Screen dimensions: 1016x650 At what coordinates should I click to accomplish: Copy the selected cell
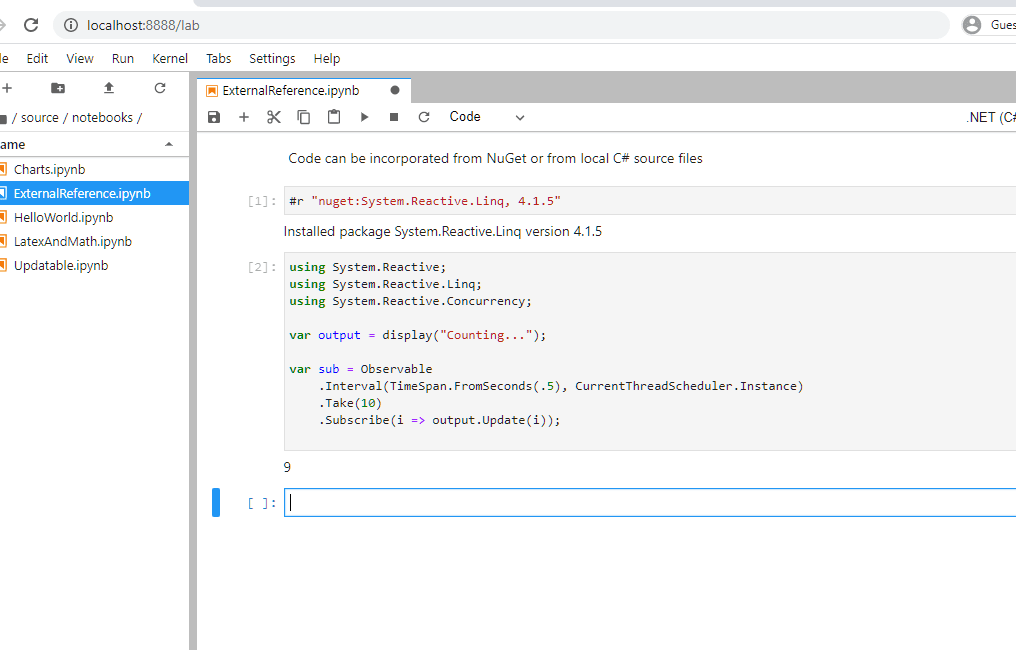(304, 117)
